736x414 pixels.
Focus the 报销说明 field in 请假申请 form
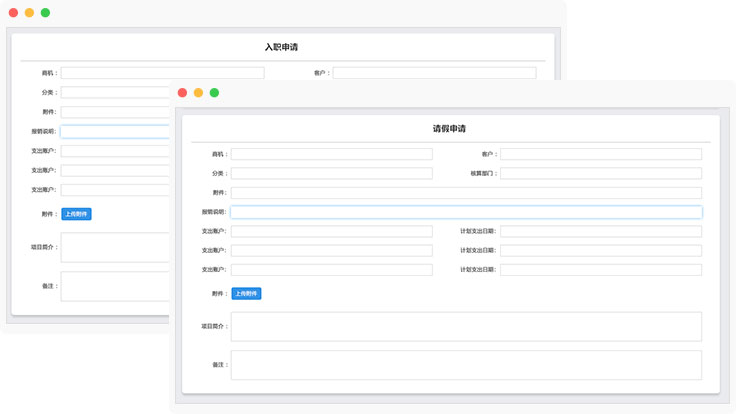coord(466,212)
